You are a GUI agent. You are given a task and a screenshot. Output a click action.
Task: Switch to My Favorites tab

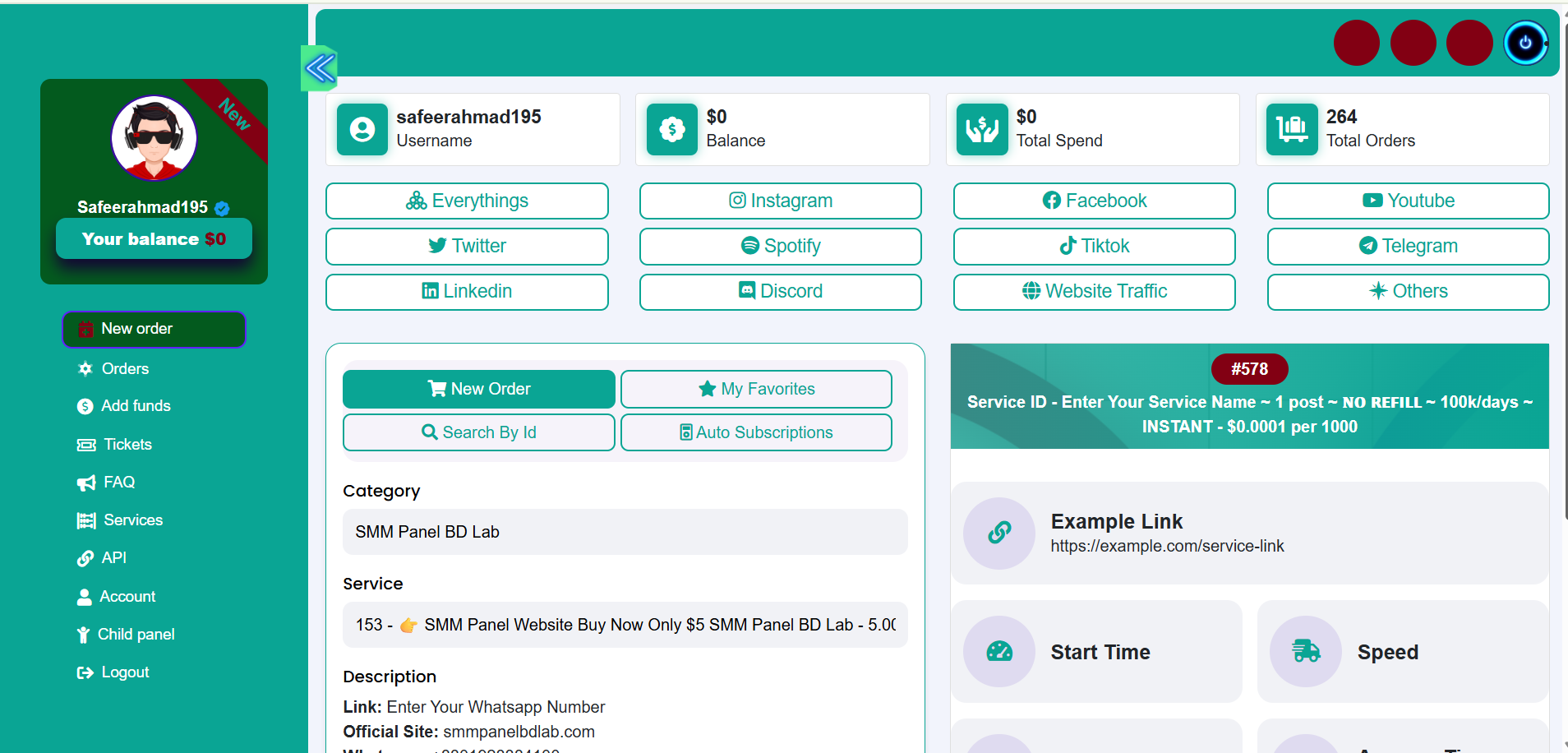click(x=756, y=389)
